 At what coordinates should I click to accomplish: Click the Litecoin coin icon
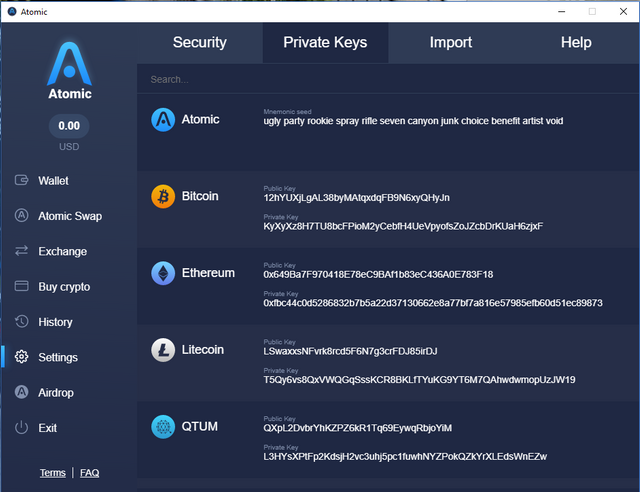pos(163,350)
